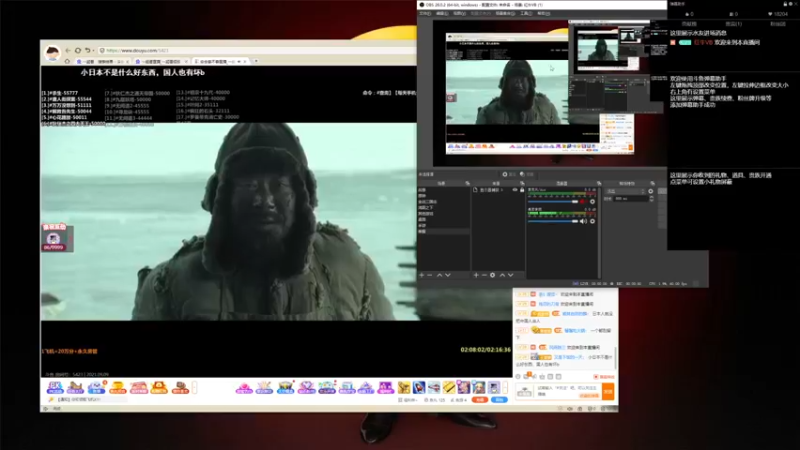The image size is (800, 450).
Task: Switch to the second browser tab
Action: [161, 61]
